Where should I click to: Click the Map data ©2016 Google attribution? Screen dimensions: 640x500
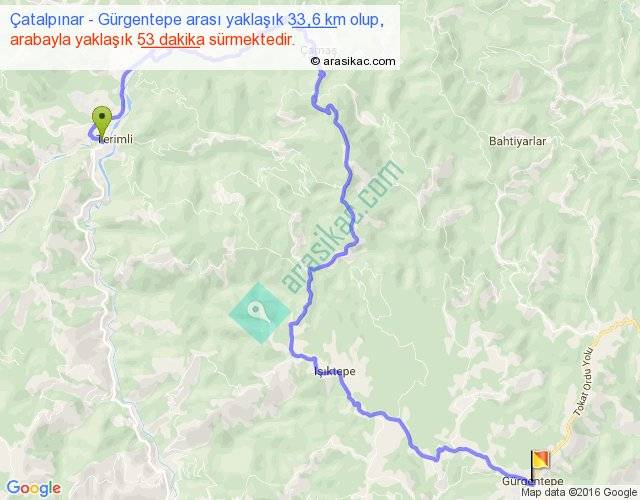[x=578, y=492]
